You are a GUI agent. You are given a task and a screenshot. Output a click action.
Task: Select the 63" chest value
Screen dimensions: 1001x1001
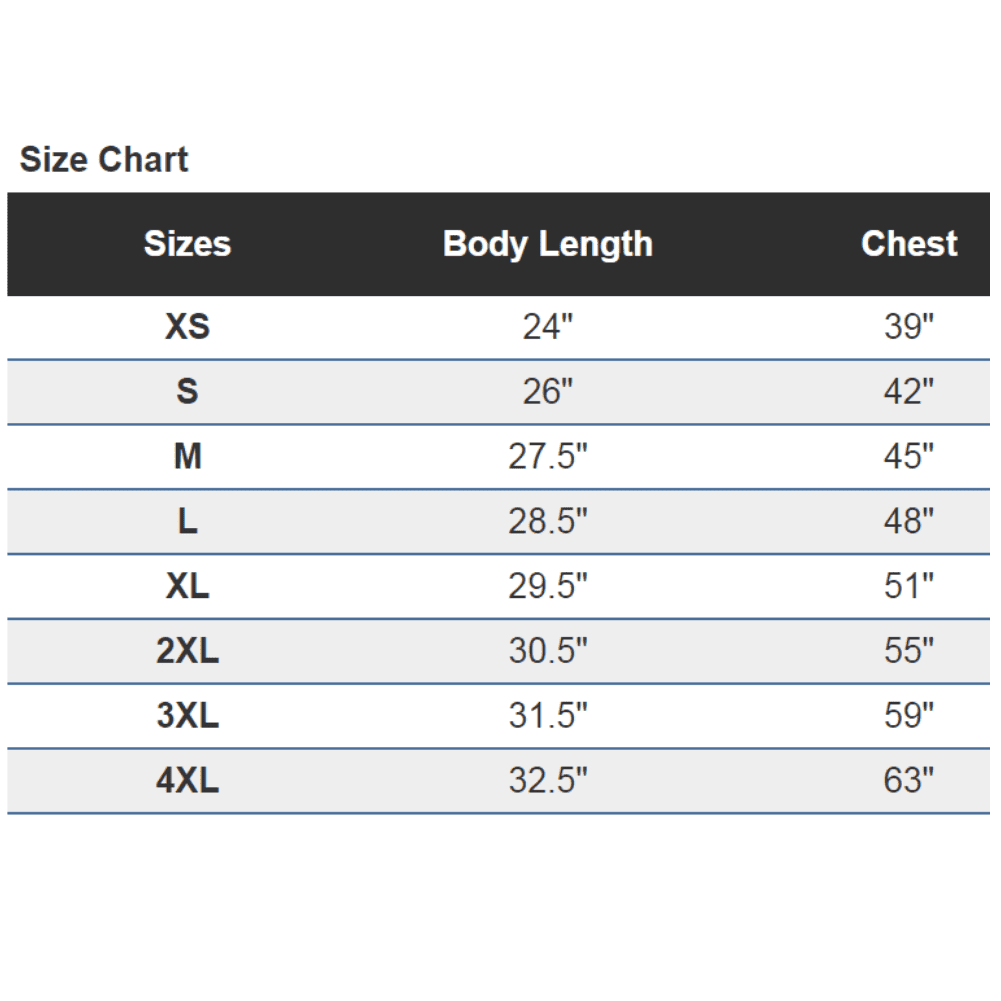pos(908,780)
